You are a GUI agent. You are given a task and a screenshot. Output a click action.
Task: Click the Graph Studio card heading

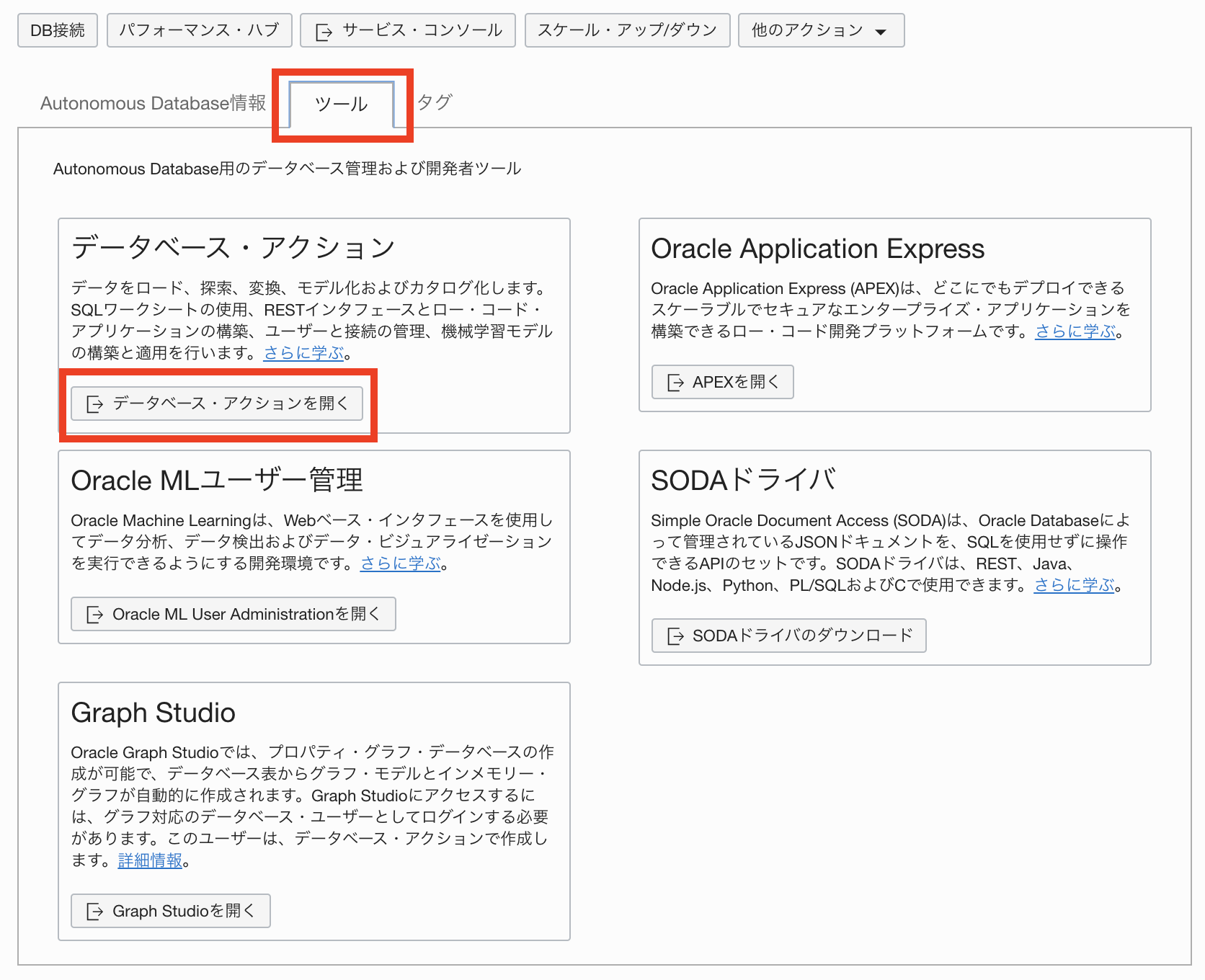(154, 713)
